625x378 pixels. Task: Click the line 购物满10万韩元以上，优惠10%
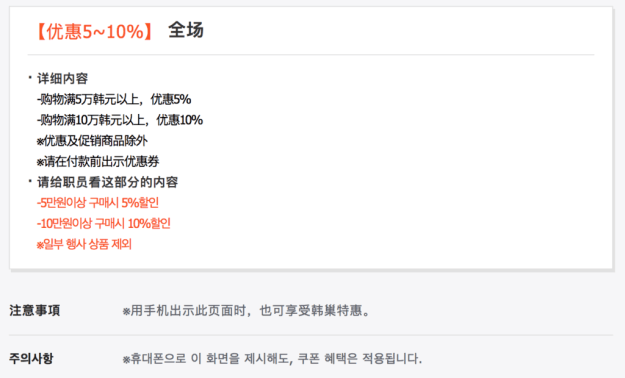(120, 120)
